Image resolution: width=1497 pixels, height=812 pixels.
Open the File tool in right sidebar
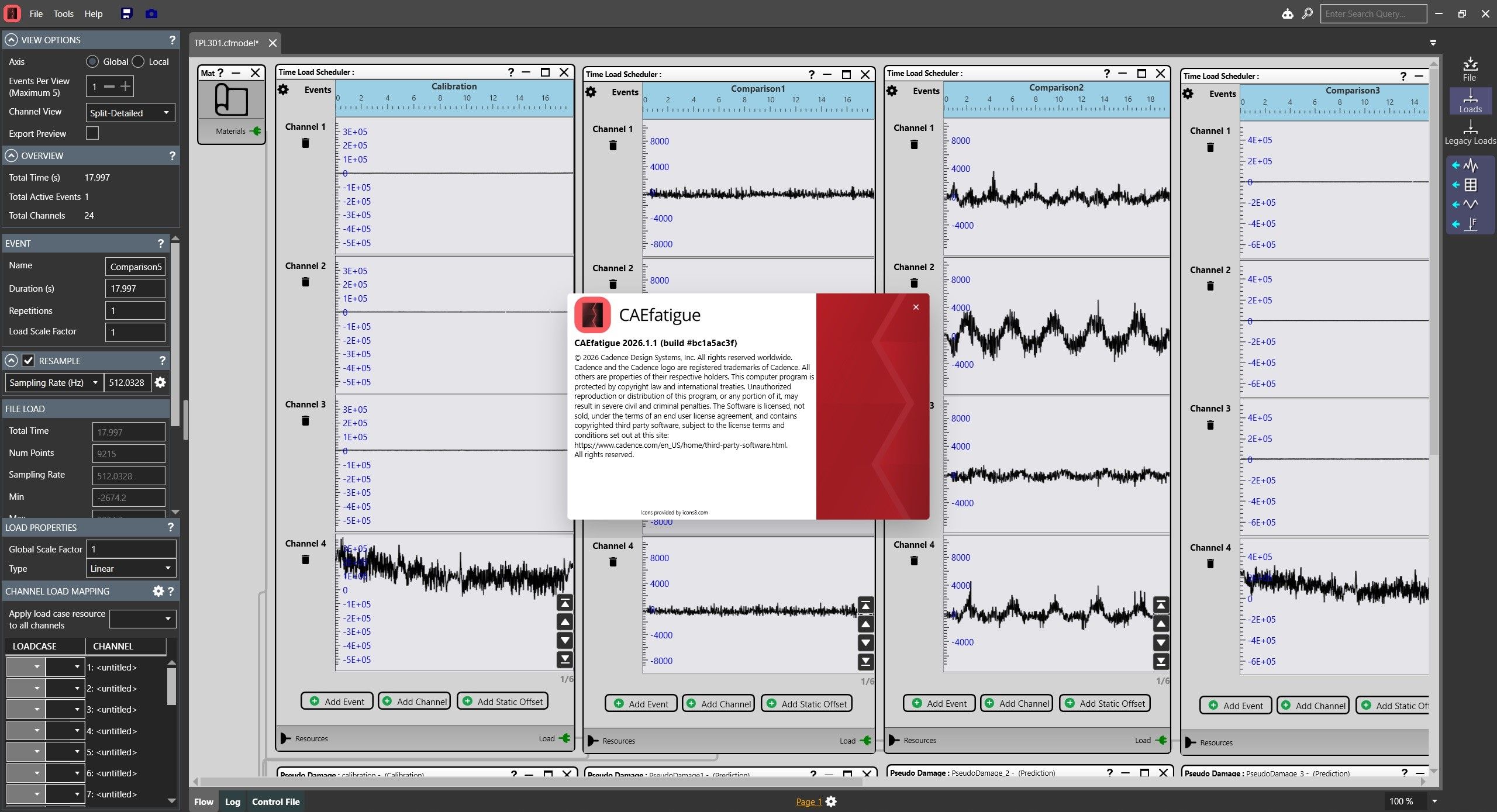coord(1470,69)
